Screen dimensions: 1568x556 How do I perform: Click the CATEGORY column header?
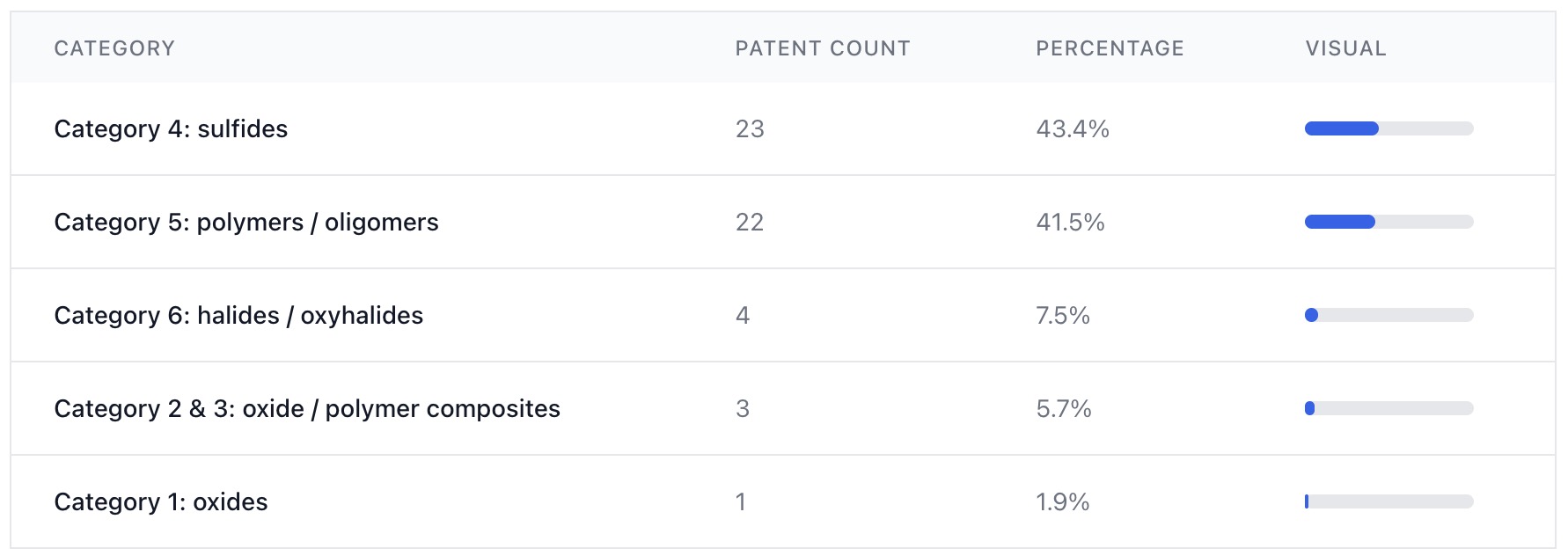click(114, 48)
